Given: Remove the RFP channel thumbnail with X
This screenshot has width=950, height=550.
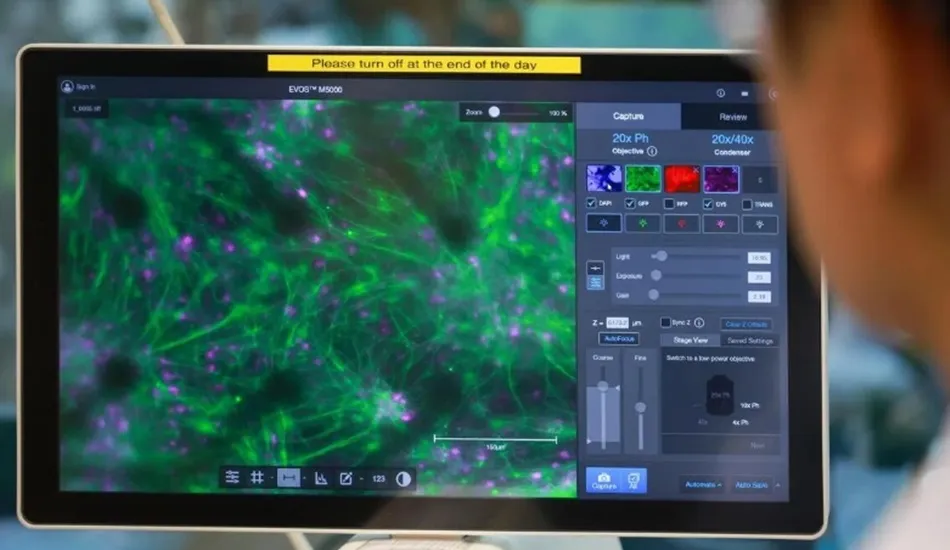Looking at the screenshot, I should (696, 170).
